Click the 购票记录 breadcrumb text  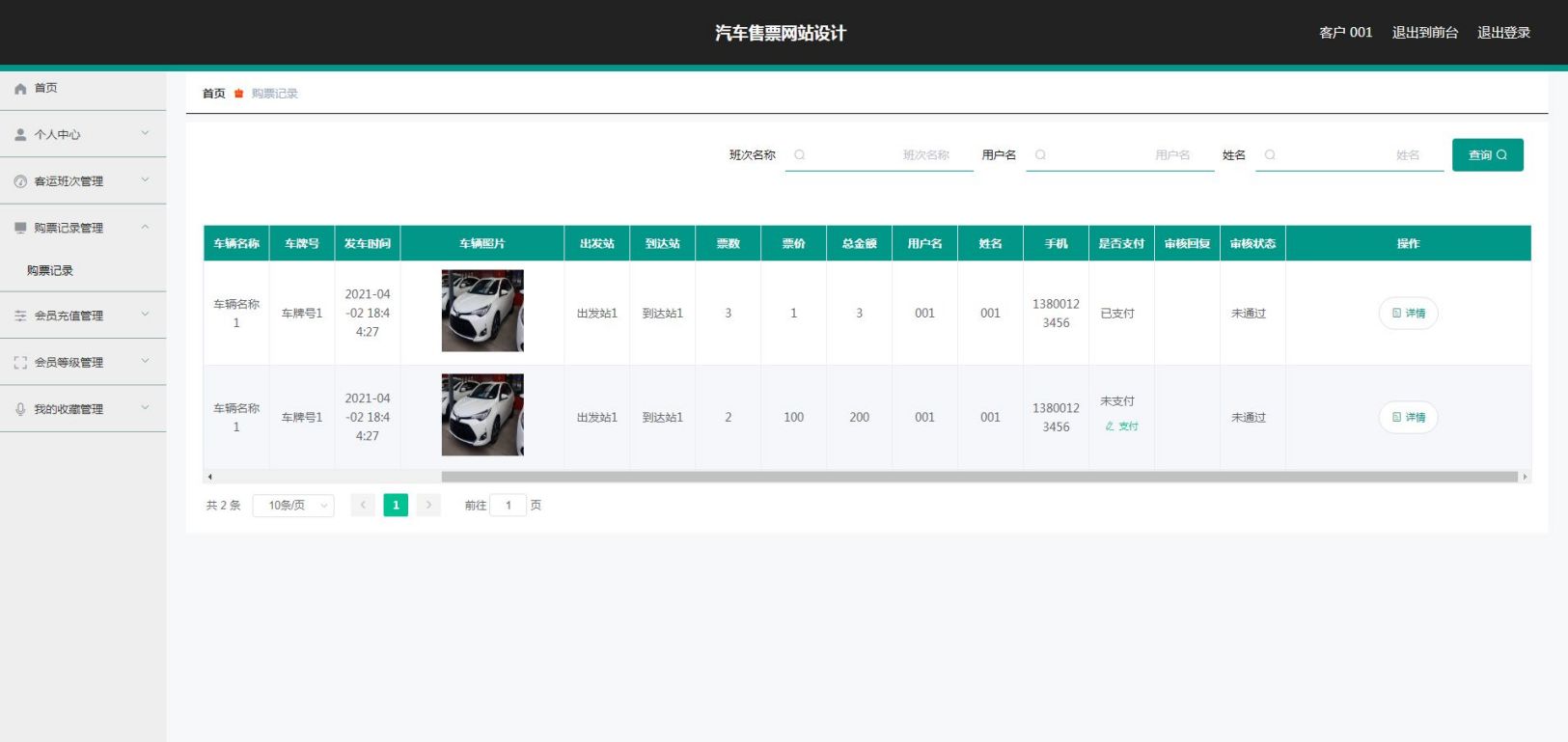(x=275, y=94)
